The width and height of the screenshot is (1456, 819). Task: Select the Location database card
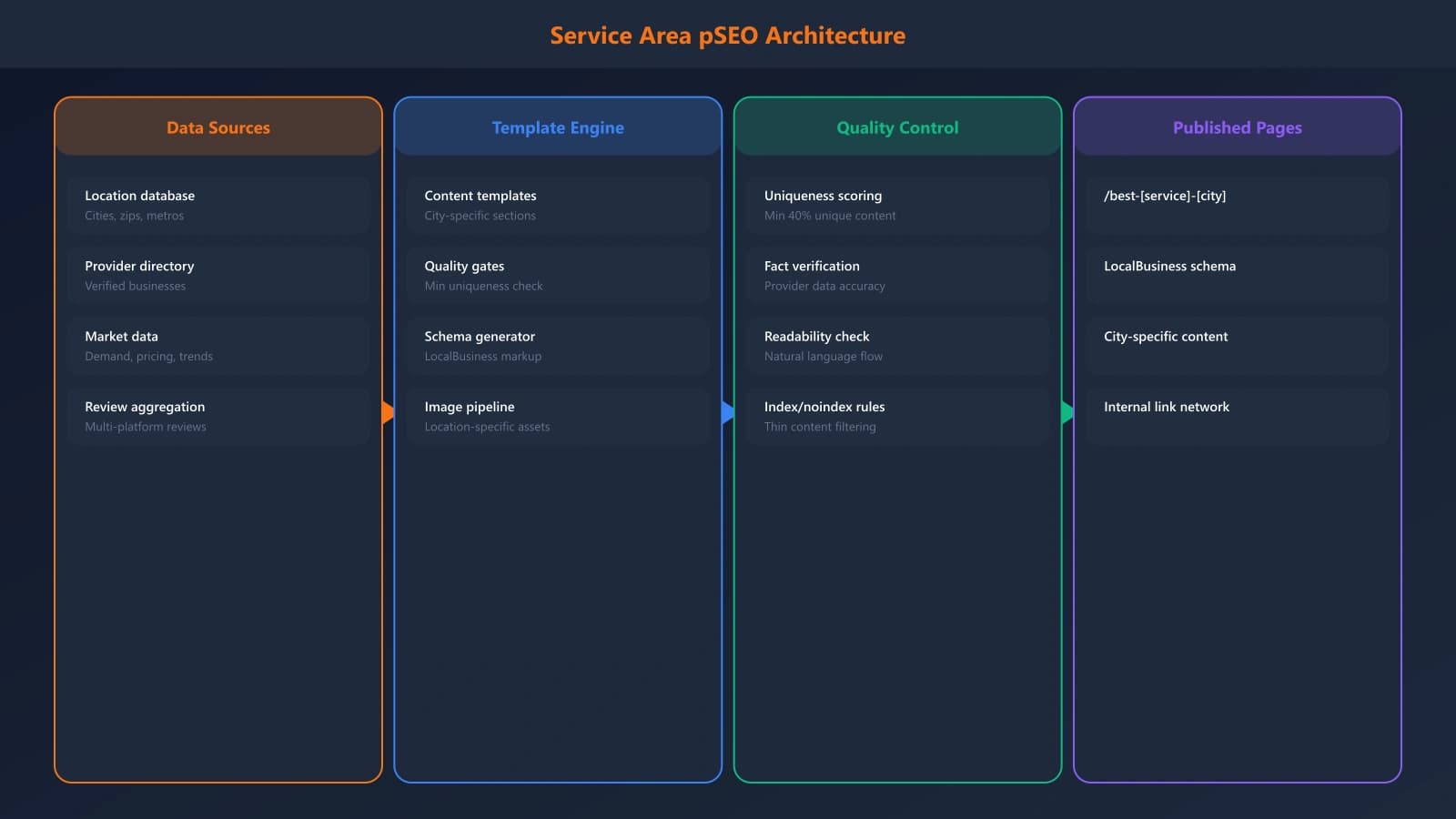click(218, 204)
